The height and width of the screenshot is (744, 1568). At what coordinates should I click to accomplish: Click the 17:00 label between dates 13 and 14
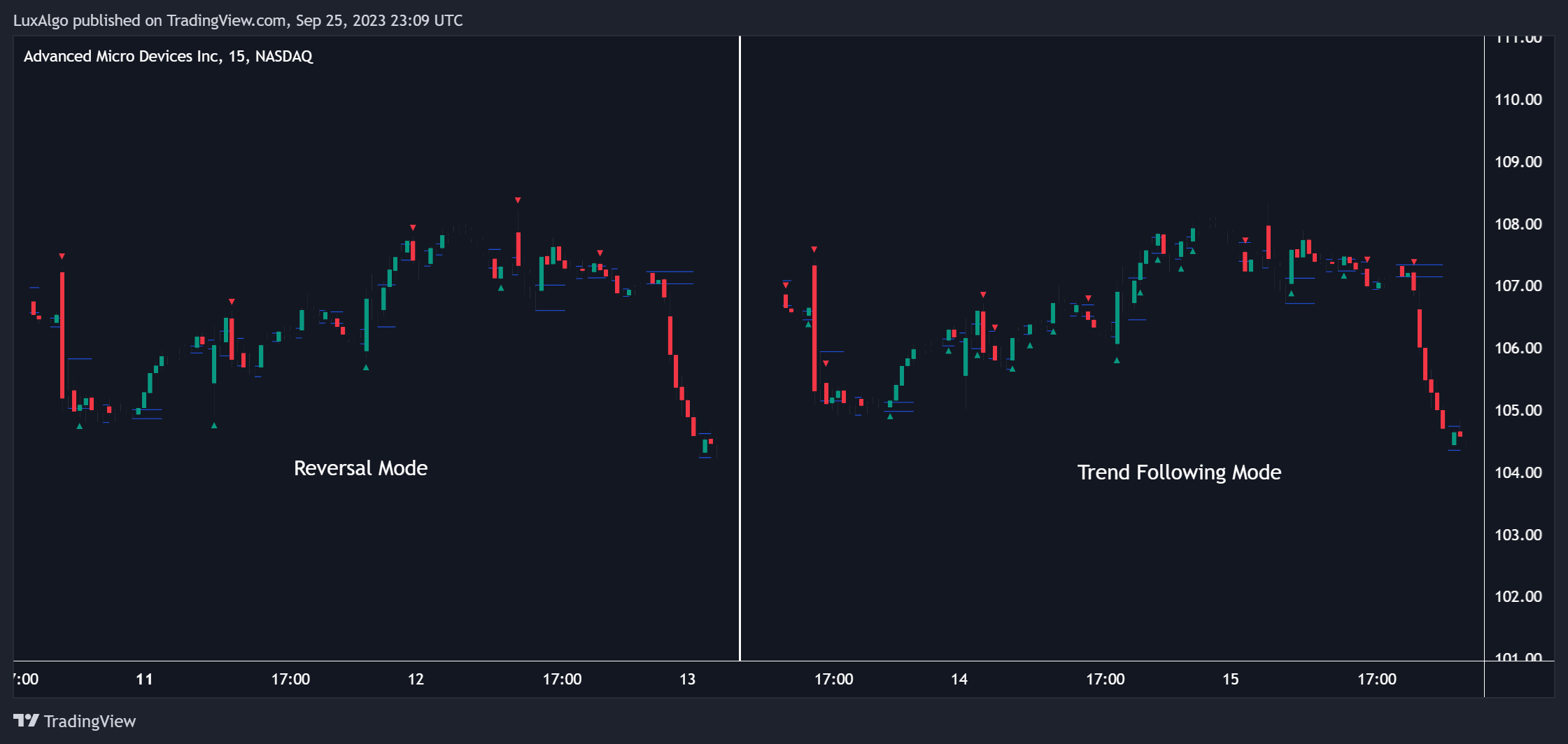coord(833,679)
